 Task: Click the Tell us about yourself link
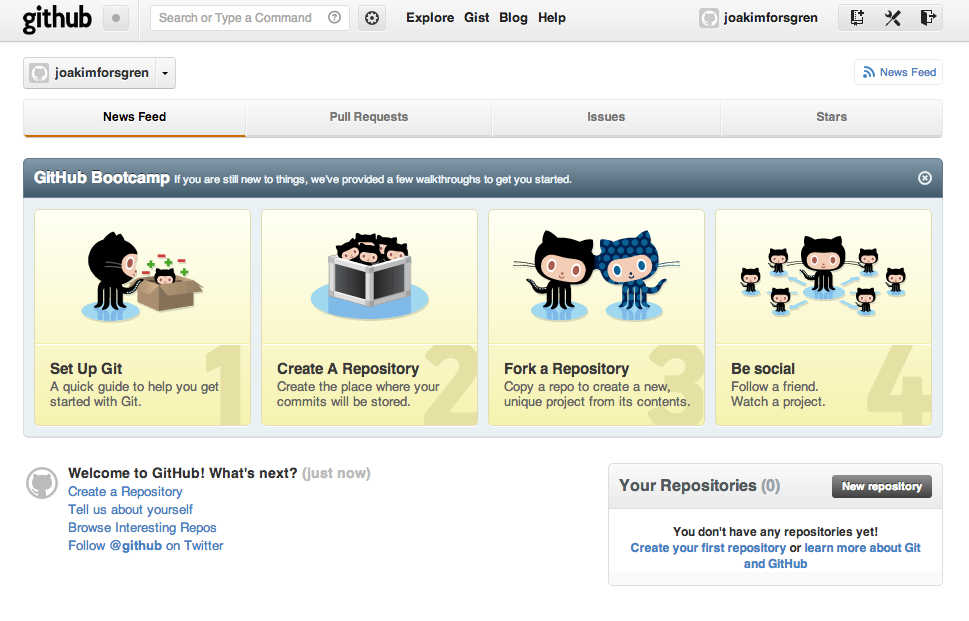(130, 510)
